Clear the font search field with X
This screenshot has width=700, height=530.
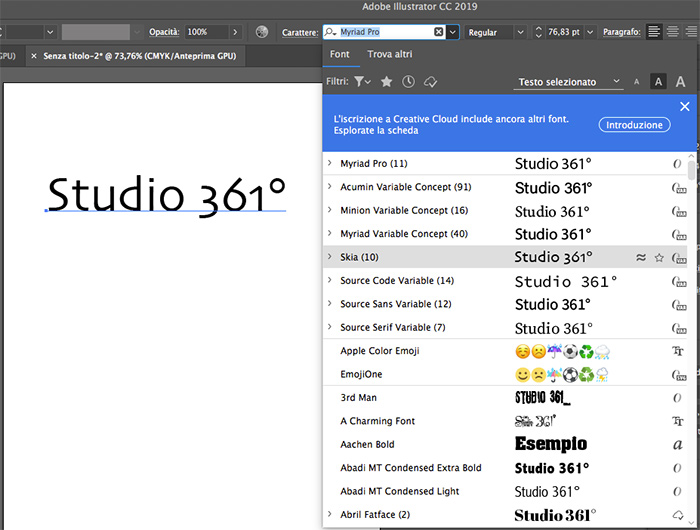click(x=439, y=32)
